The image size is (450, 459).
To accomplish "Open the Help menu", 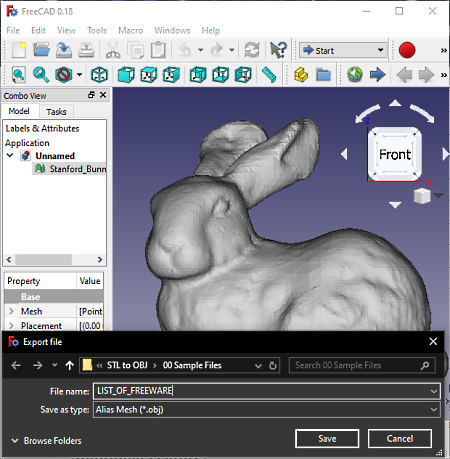I will [211, 30].
